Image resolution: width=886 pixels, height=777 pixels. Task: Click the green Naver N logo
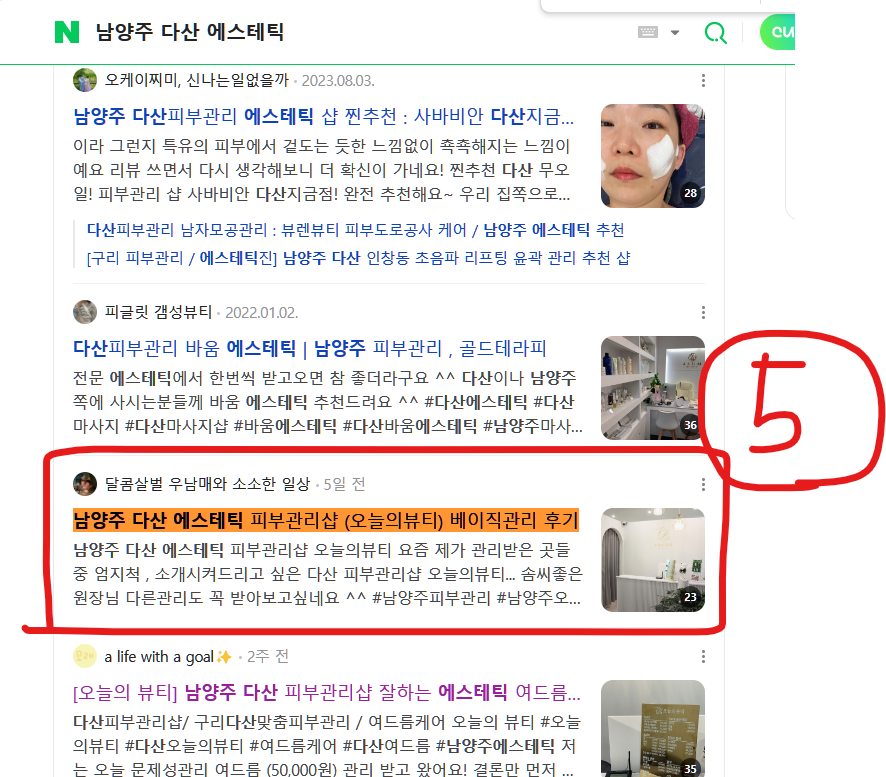pyautogui.click(x=67, y=32)
